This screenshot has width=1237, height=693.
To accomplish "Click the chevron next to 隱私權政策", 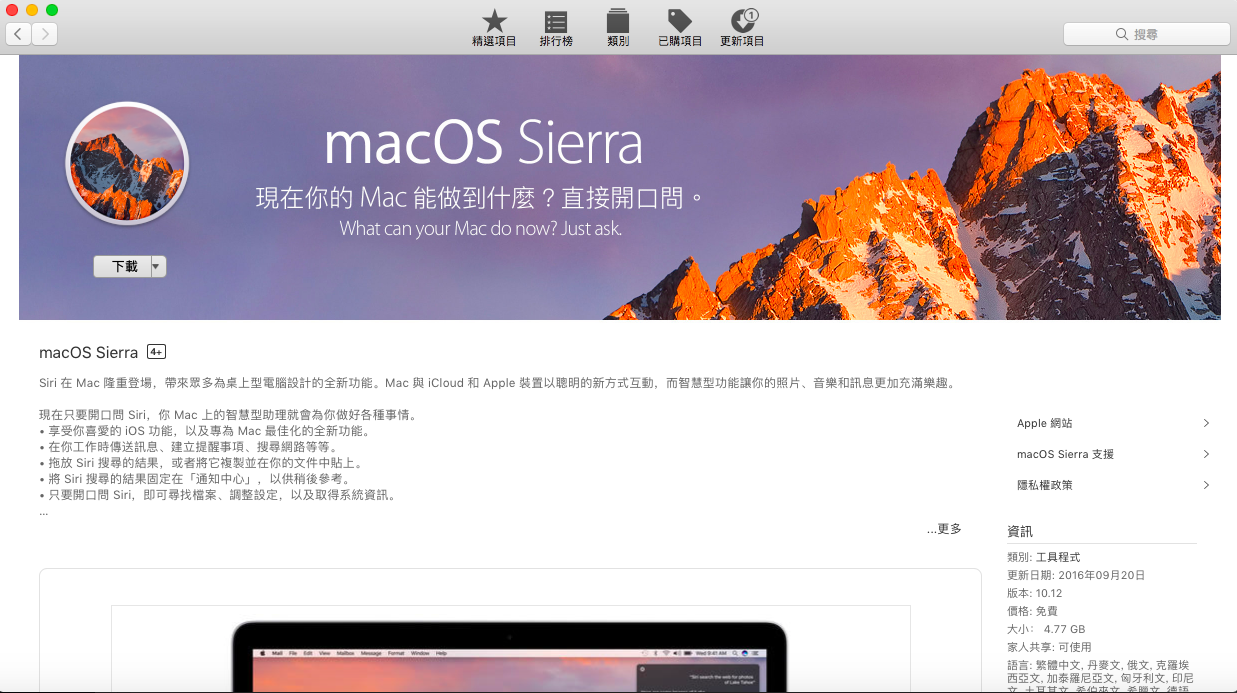I will pyautogui.click(x=1206, y=485).
